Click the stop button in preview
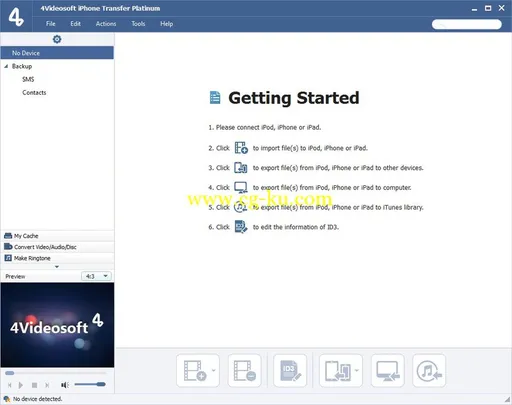The image size is (512, 405). [x=34, y=385]
